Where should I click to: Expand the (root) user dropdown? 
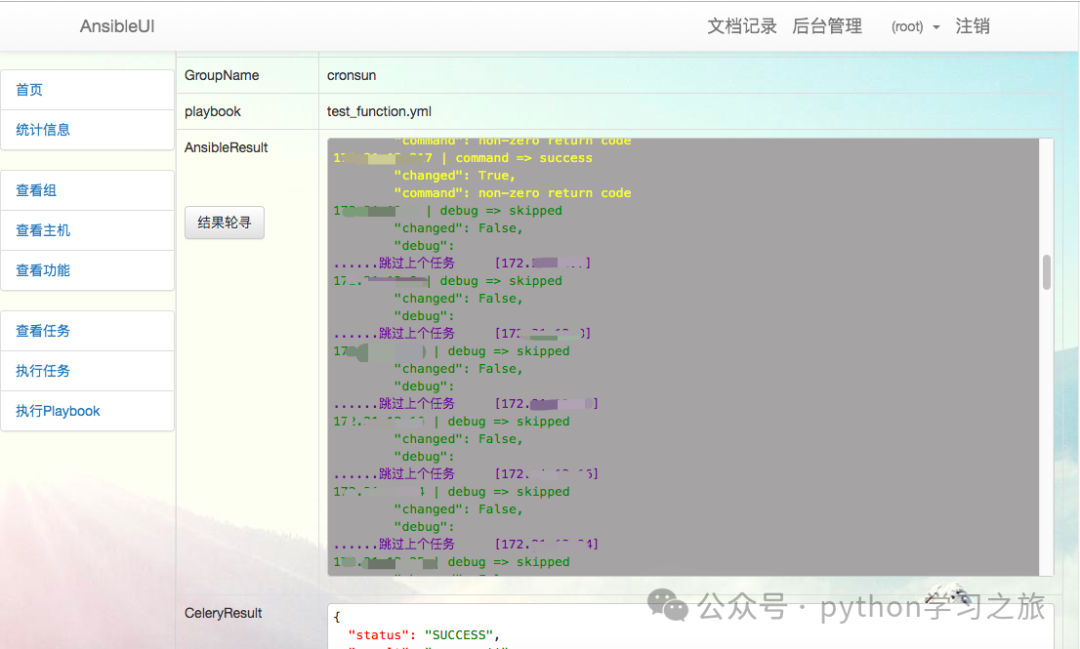click(x=915, y=27)
